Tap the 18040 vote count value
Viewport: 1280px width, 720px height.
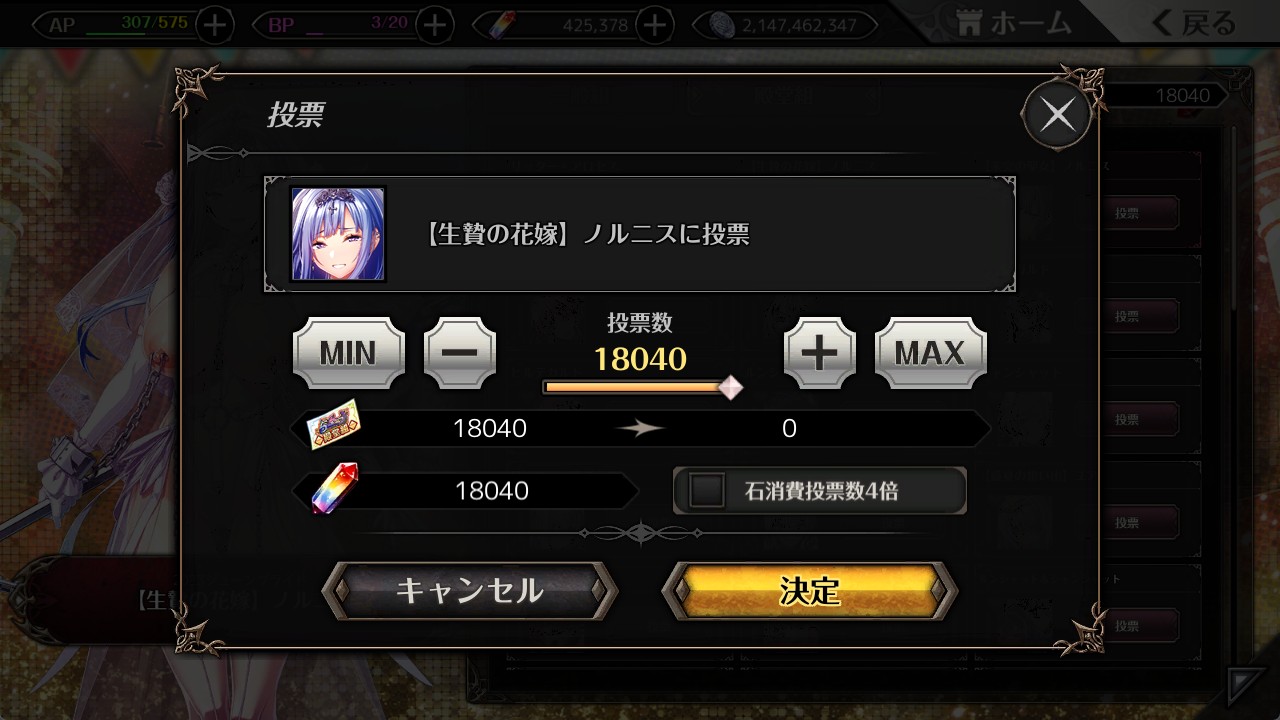(640, 358)
